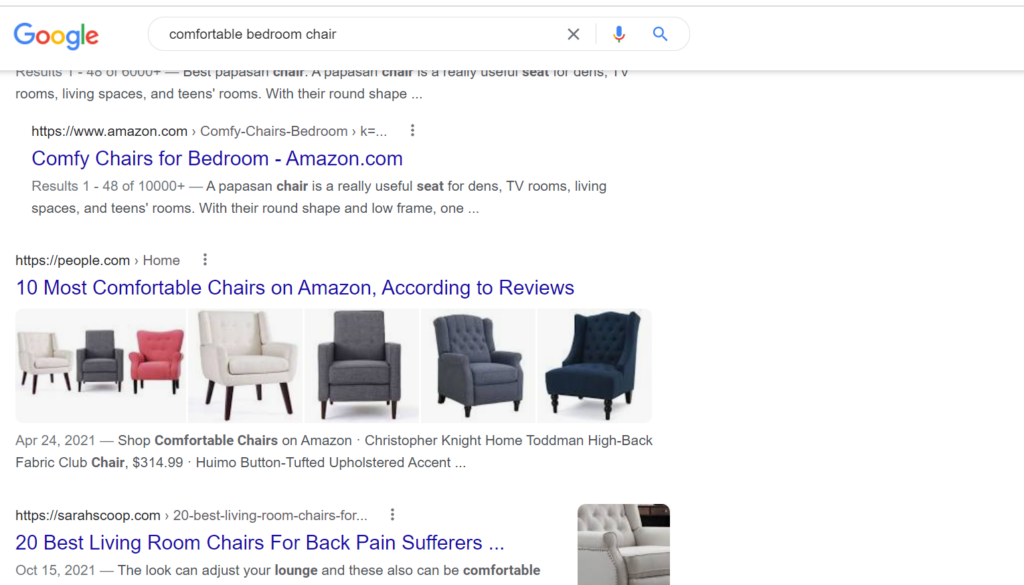Open the three-dot menu for the Amazon result
This screenshot has height=585, width=1024.
412,131
